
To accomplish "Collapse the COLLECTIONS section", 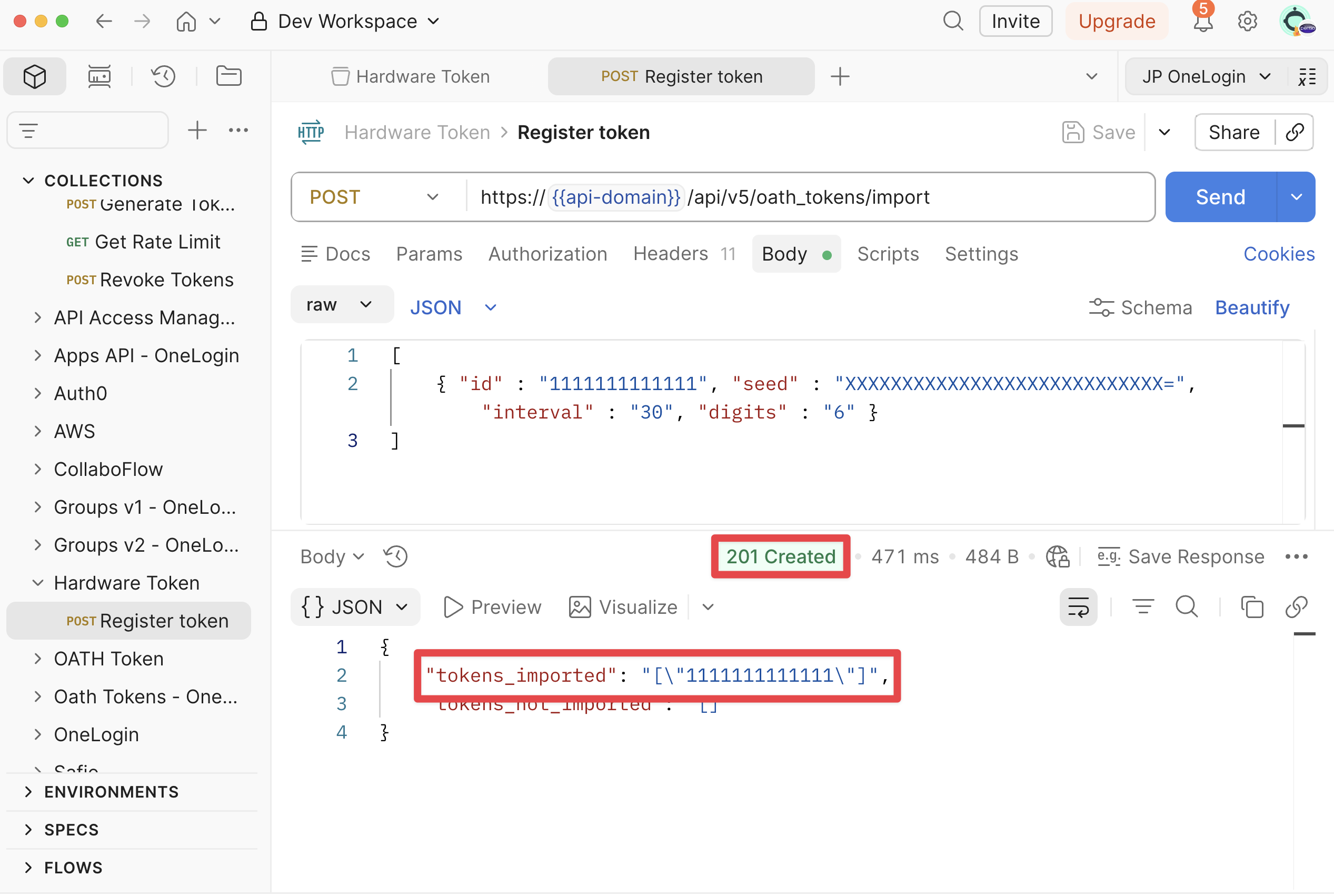I will click(x=28, y=180).
